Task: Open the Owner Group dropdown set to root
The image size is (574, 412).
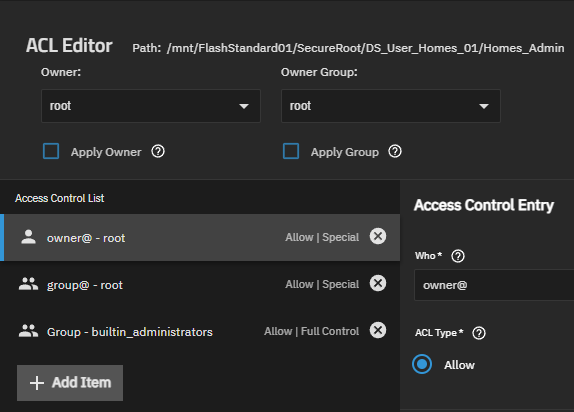Action: [391, 106]
